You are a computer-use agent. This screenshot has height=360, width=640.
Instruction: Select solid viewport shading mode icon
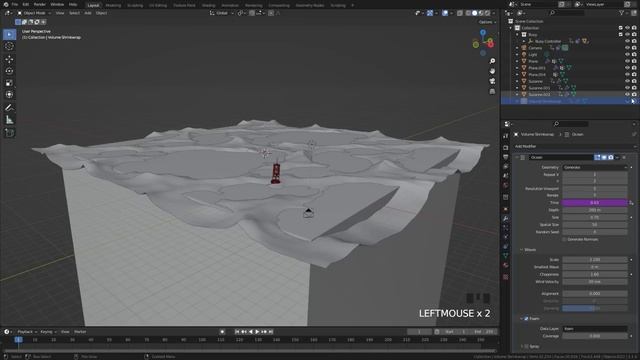(474, 13)
